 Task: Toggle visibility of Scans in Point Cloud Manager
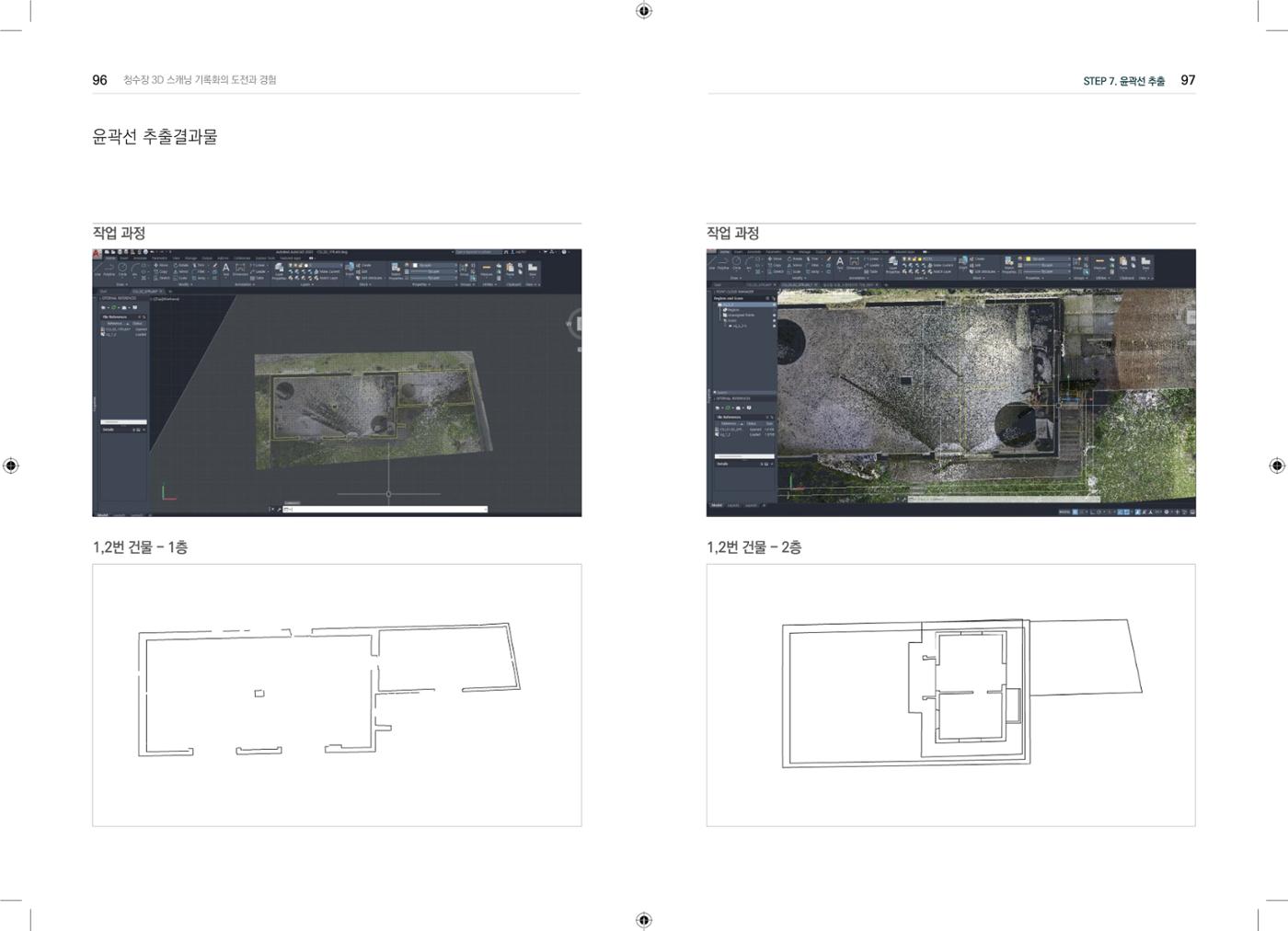pyautogui.click(x=775, y=321)
